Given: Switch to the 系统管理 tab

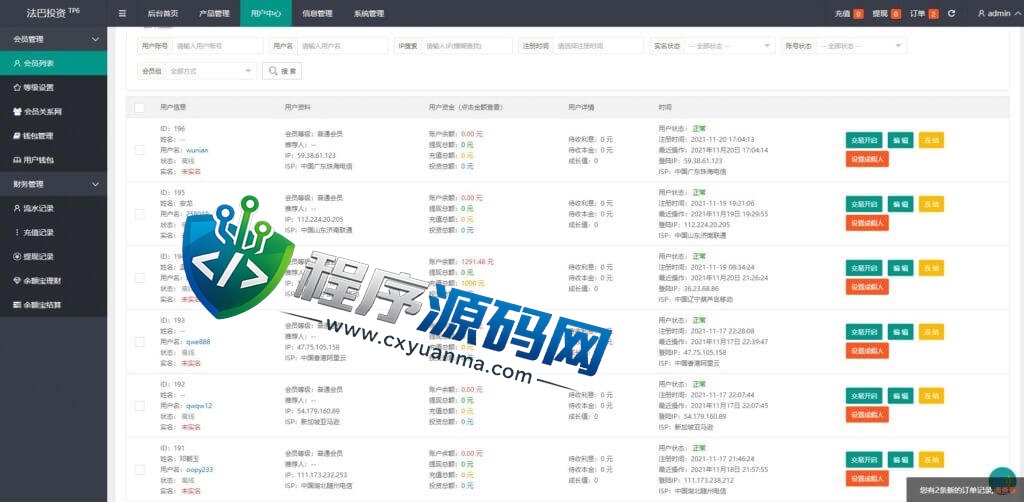Looking at the screenshot, I should (x=369, y=13).
